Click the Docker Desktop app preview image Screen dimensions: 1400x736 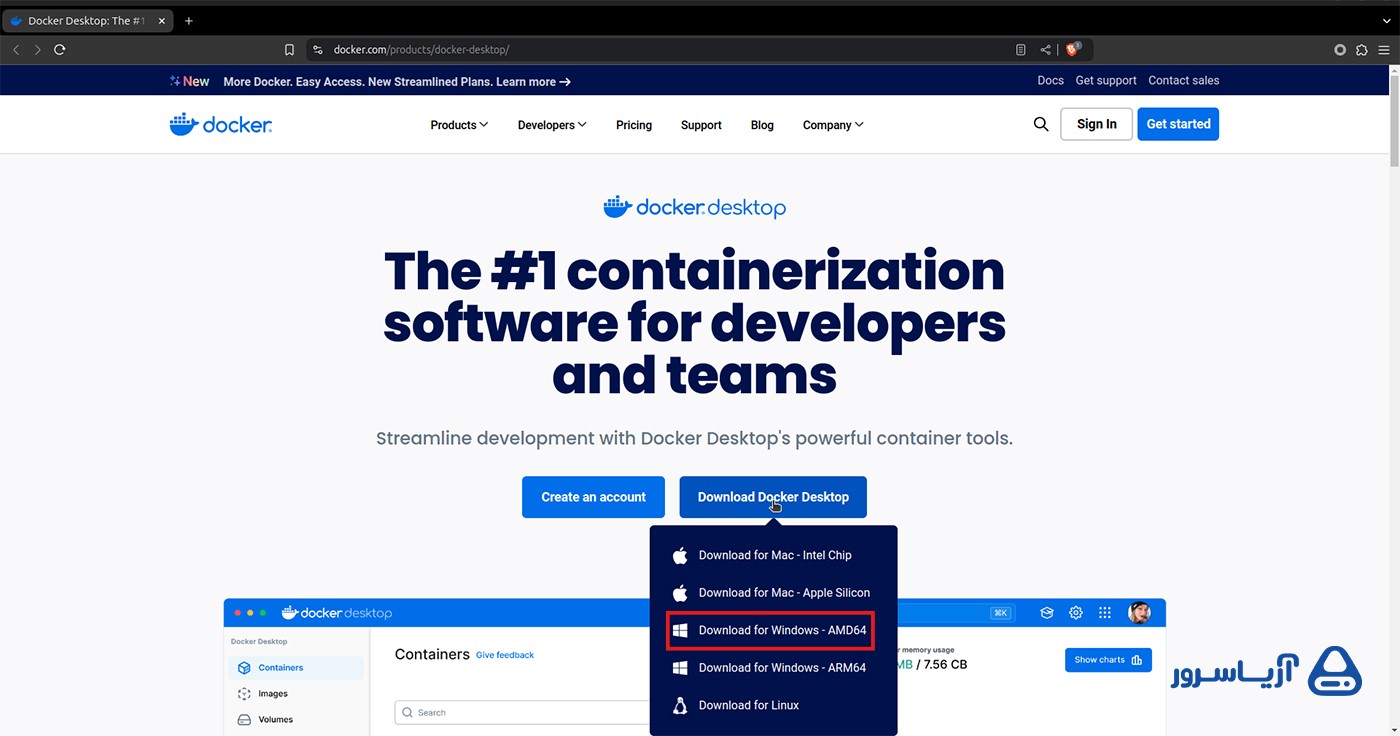pyautogui.click(x=694, y=667)
